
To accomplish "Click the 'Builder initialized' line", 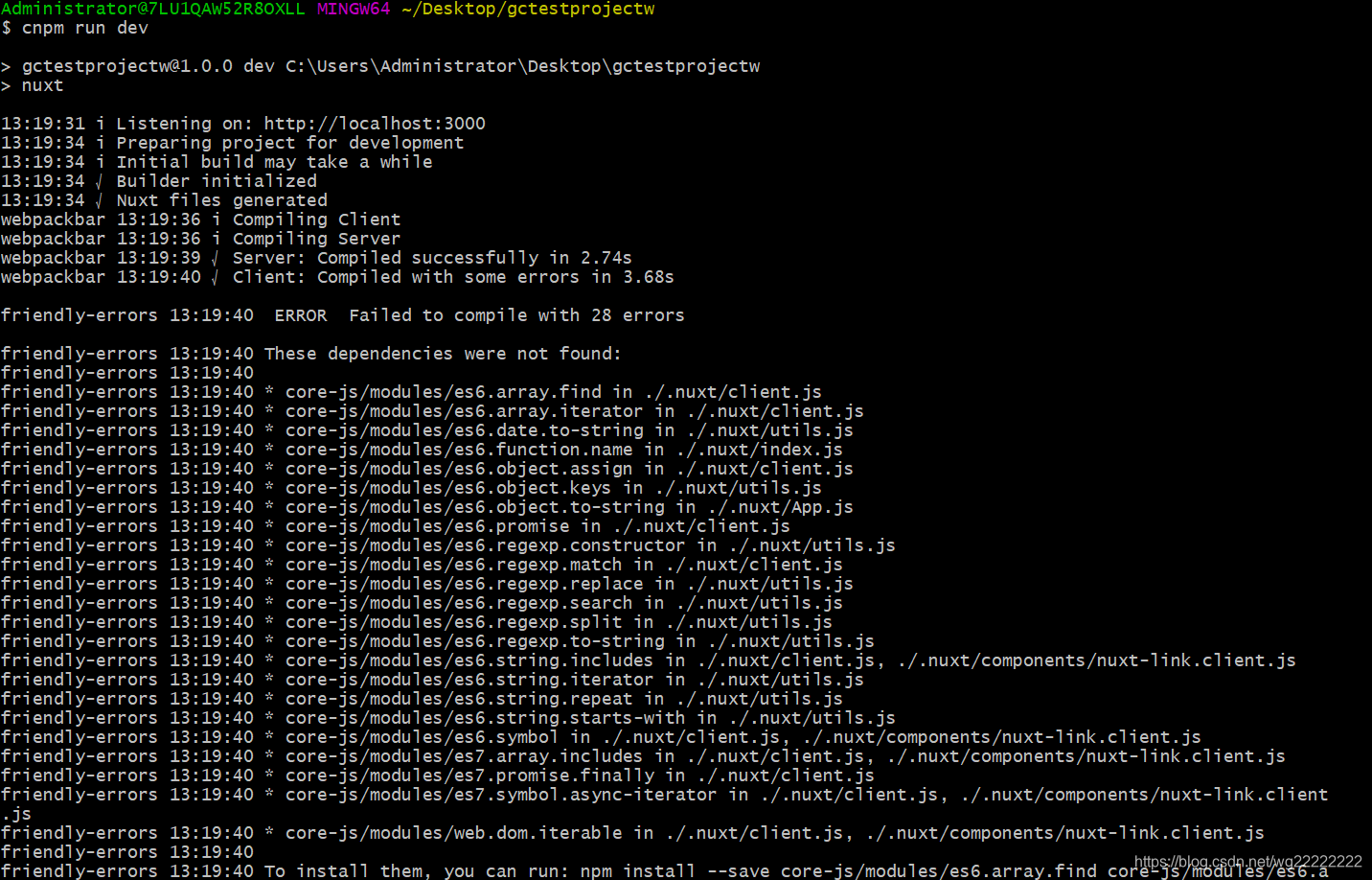I will (159, 181).
